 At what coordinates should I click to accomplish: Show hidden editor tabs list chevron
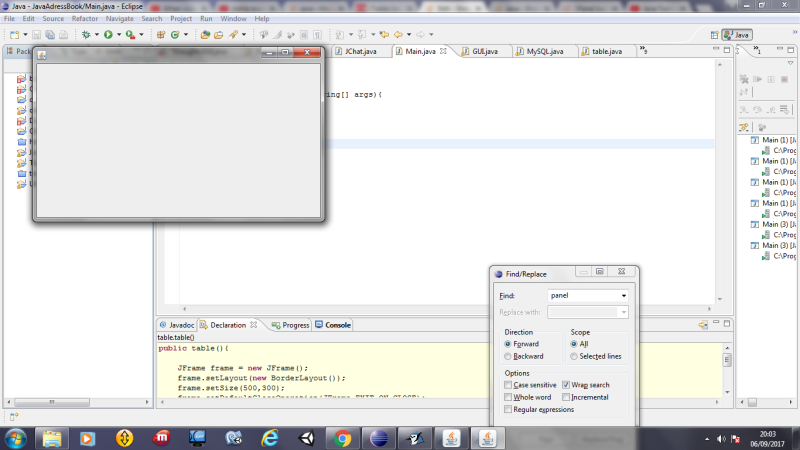point(643,50)
